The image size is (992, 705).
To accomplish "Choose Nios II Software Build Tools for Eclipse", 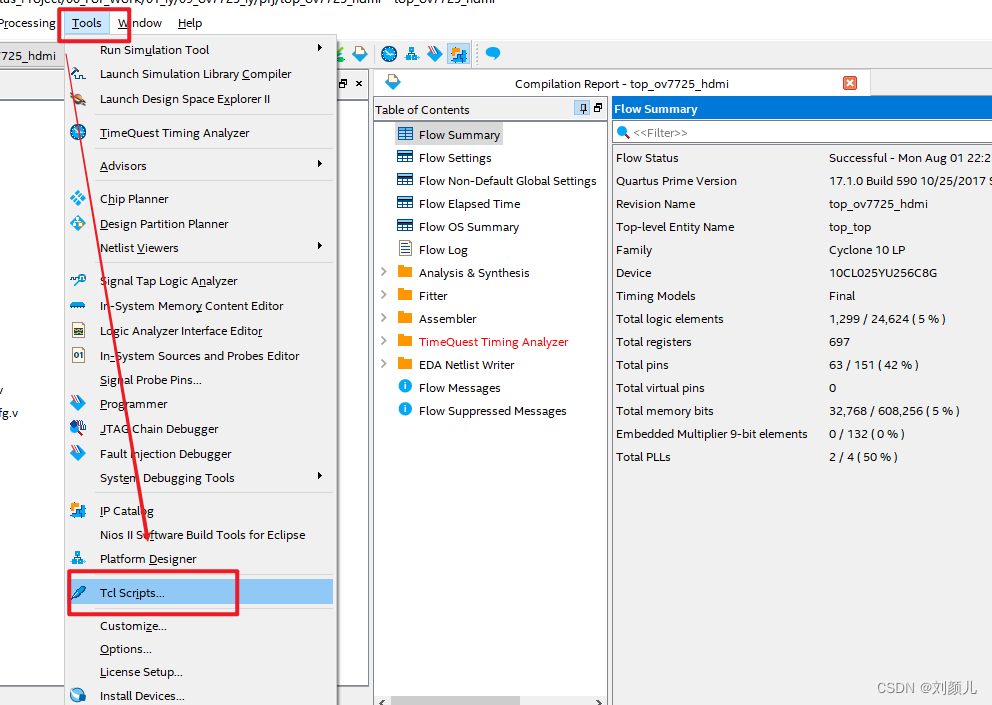I will click(x=202, y=535).
